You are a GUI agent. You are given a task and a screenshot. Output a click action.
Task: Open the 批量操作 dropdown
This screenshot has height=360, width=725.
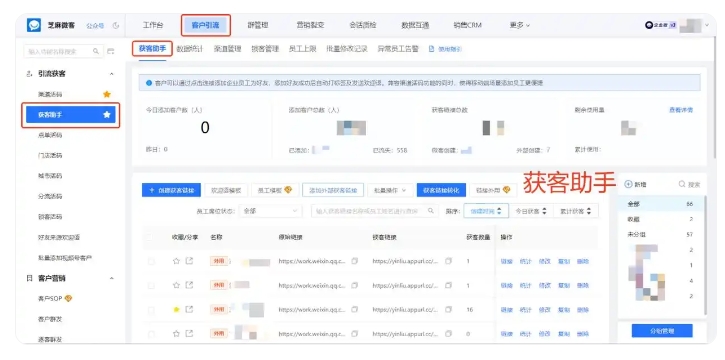click(390, 190)
